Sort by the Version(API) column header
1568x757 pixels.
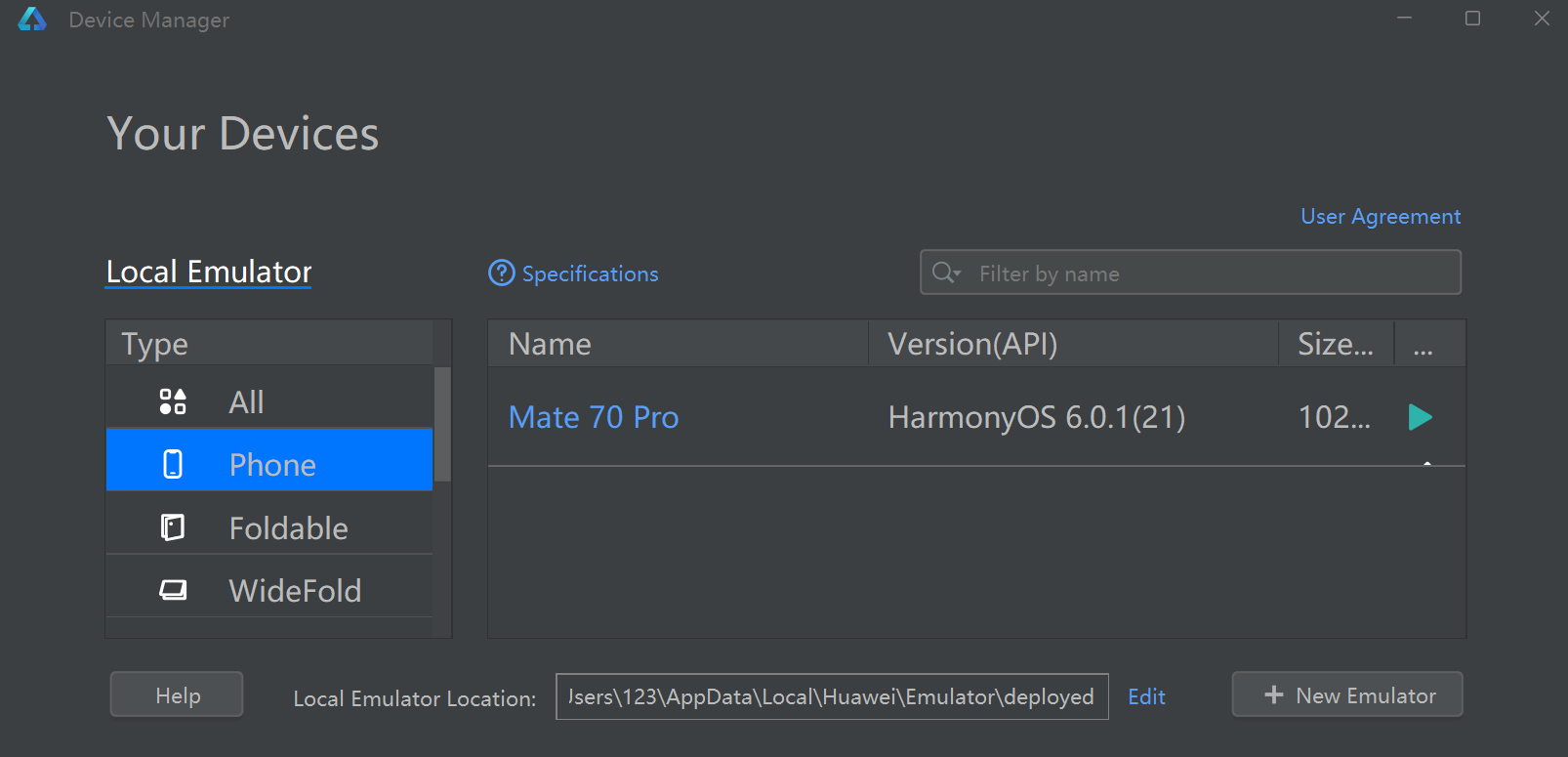tap(1074, 344)
